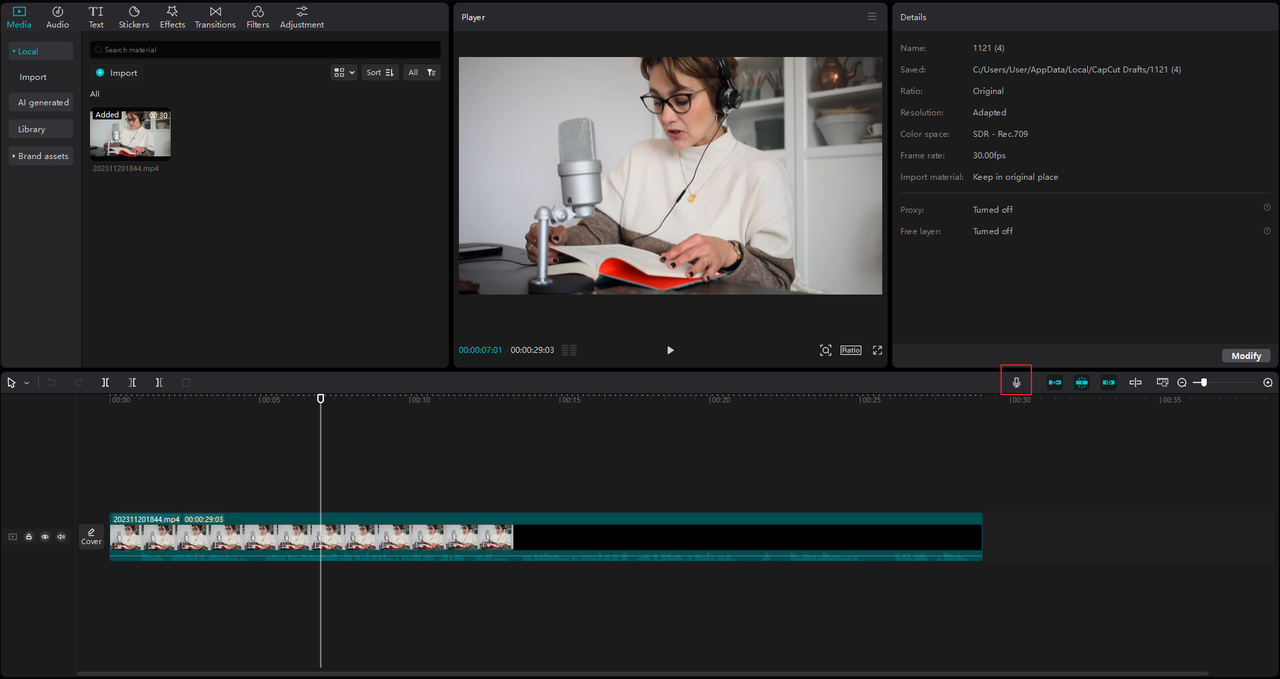Click the 202311201844.mp4 file name in media bin
1280x679 pixels.
click(126, 168)
